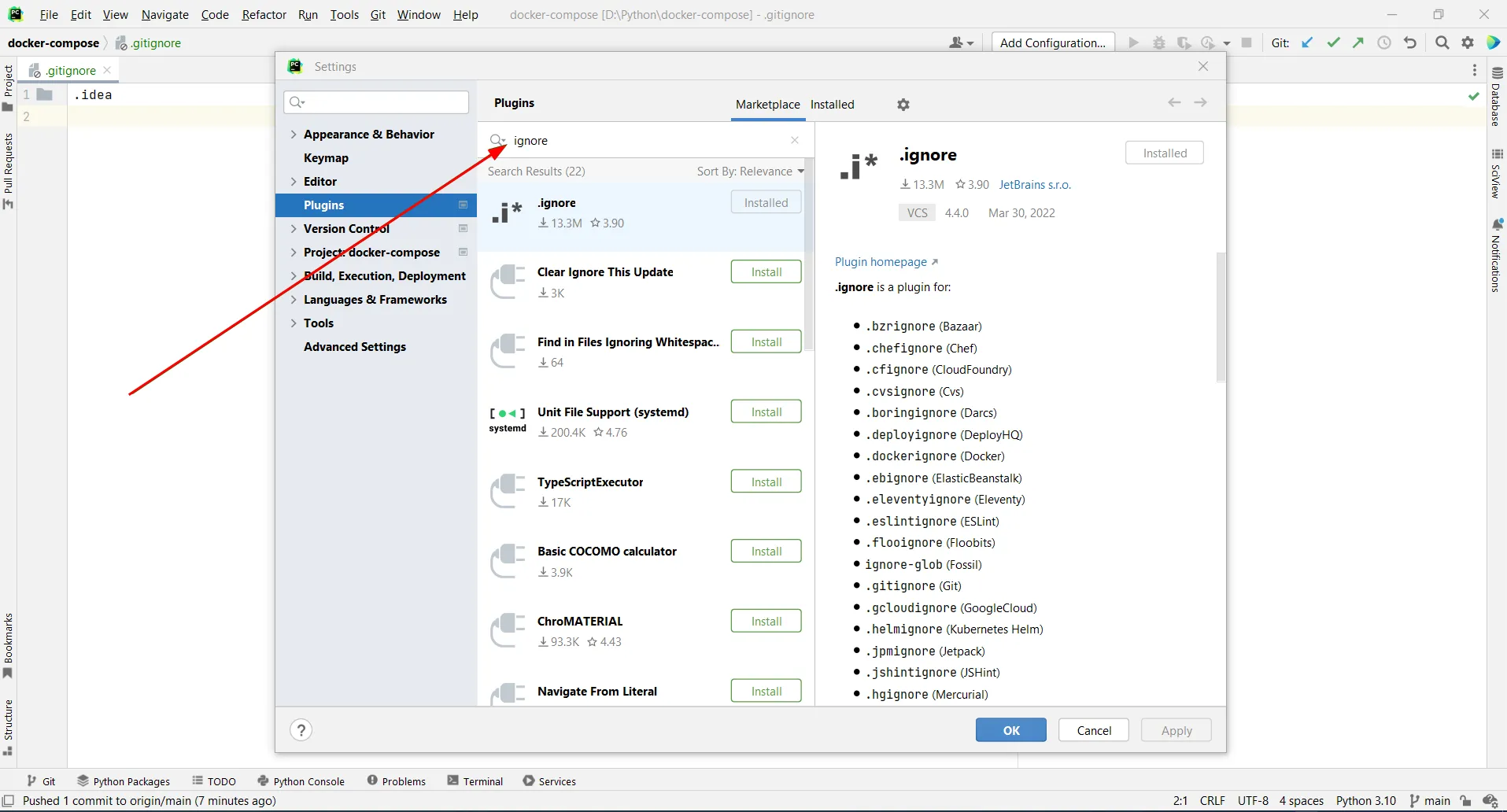Open the JetBrains s.r.o. vendor link
1507x812 pixels.
[x=1035, y=185]
